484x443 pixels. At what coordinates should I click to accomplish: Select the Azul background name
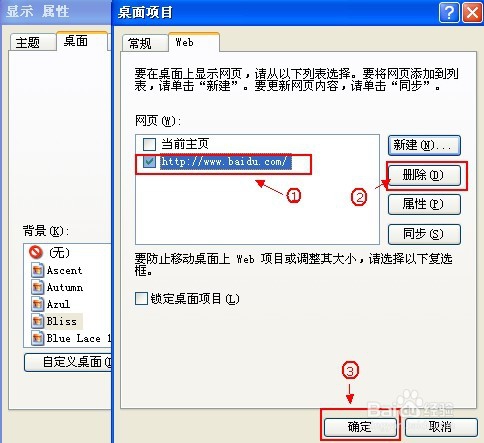58,304
